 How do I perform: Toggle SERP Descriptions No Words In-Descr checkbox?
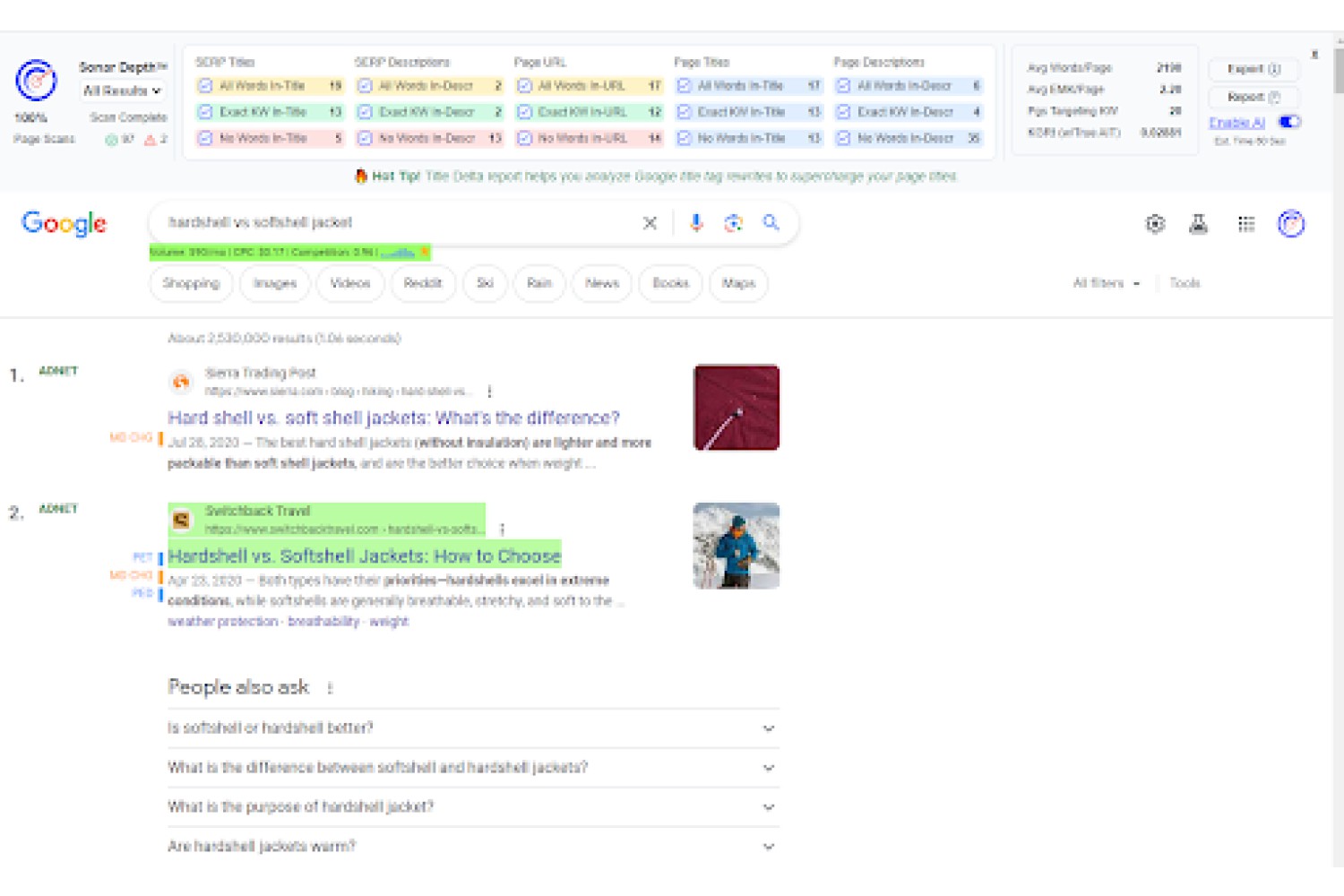(x=365, y=138)
